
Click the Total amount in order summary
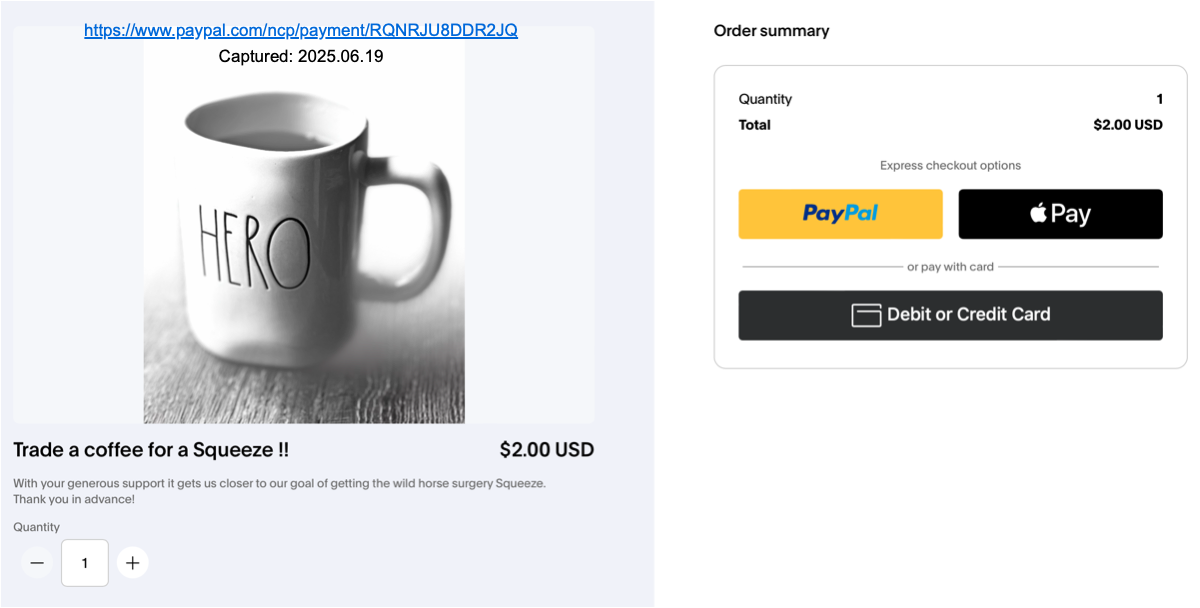tap(1127, 125)
